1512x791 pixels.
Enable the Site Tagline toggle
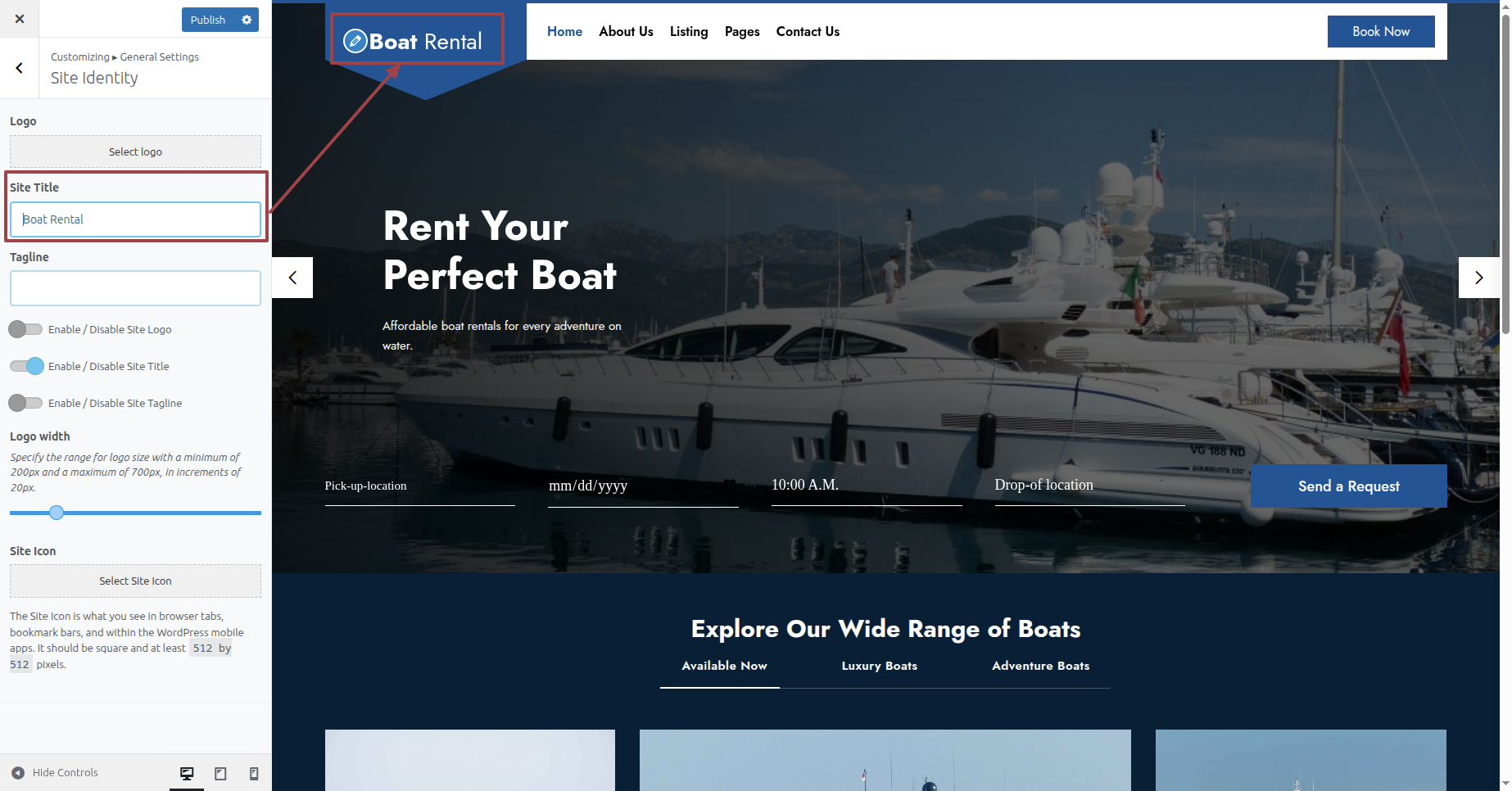(25, 403)
